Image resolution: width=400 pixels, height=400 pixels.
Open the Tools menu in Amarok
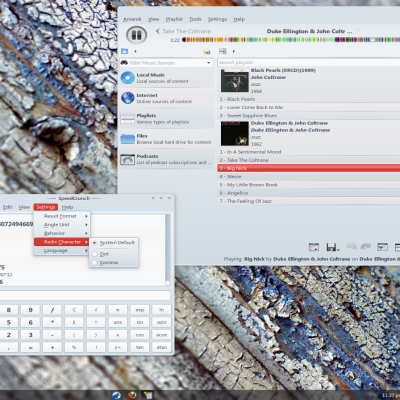pyautogui.click(x=195, y=19)
